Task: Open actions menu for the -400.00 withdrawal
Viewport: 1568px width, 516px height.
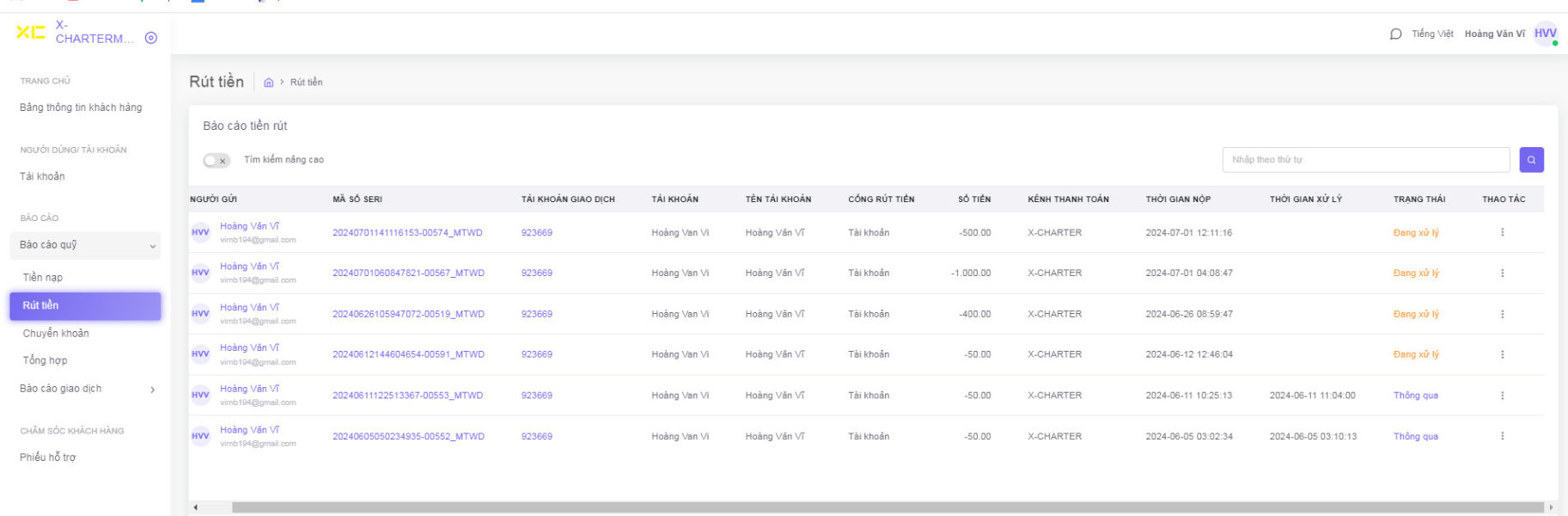Action: click(1502, 314)
